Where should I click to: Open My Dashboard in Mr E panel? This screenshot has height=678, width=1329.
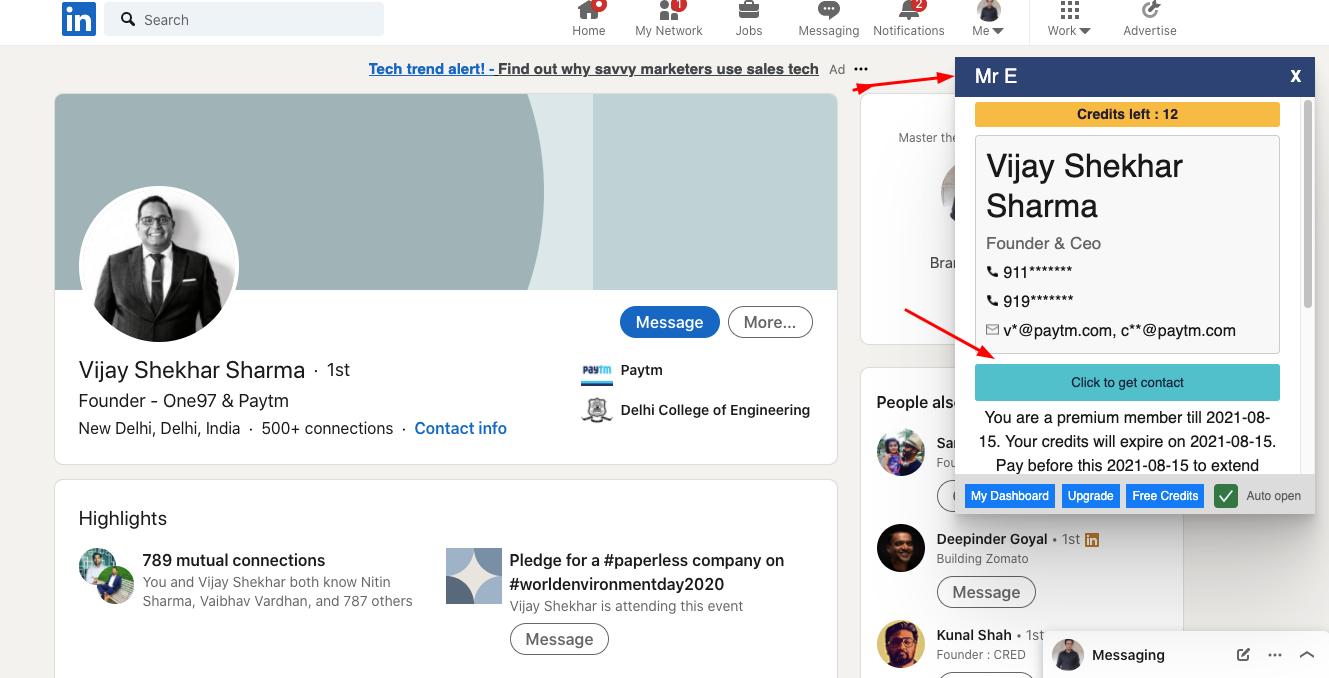pos(1010,496)
